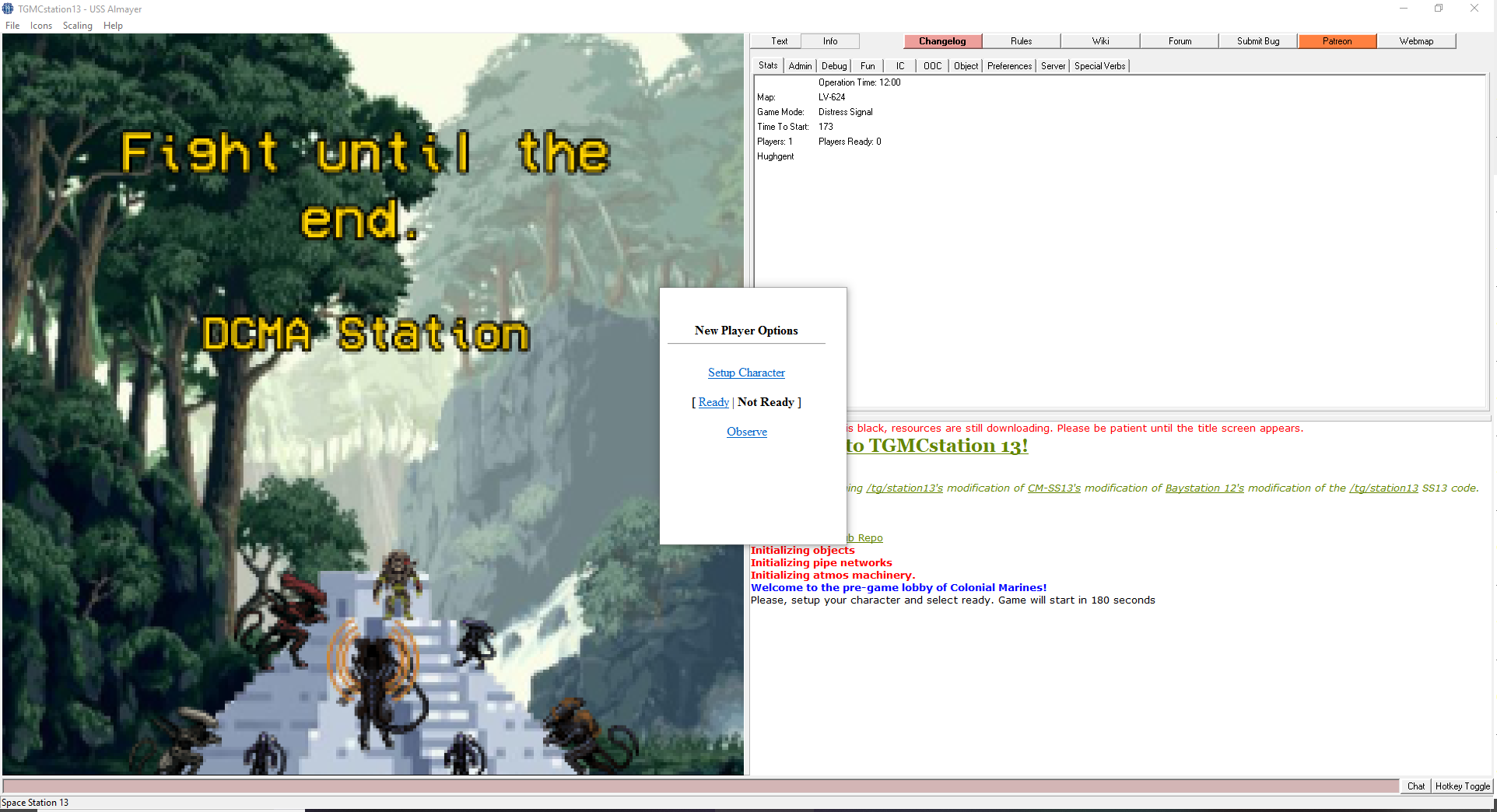Click the Ready link

(x=713, y=402)
